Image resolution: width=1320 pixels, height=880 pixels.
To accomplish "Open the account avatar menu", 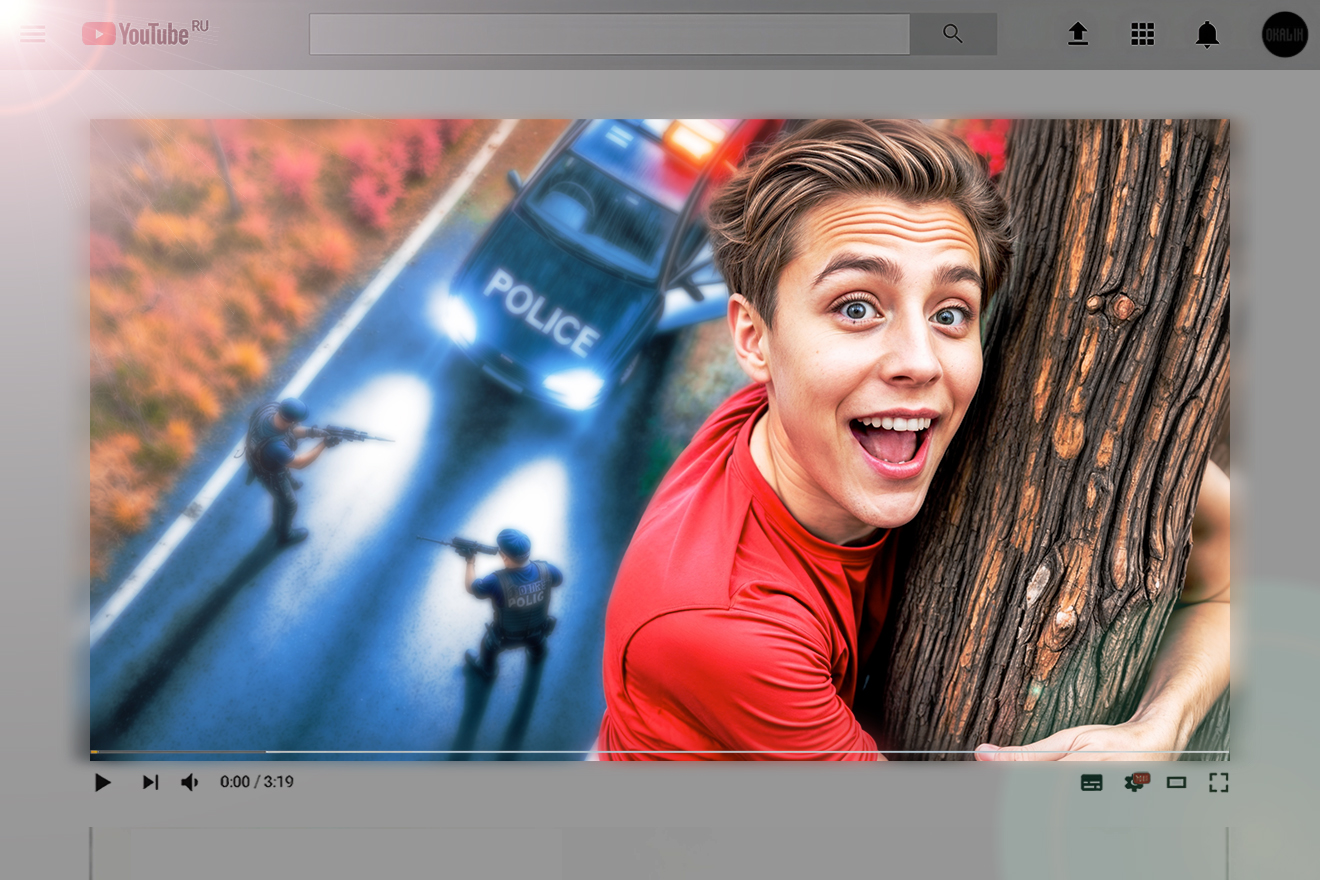I will pos(1285,34).
